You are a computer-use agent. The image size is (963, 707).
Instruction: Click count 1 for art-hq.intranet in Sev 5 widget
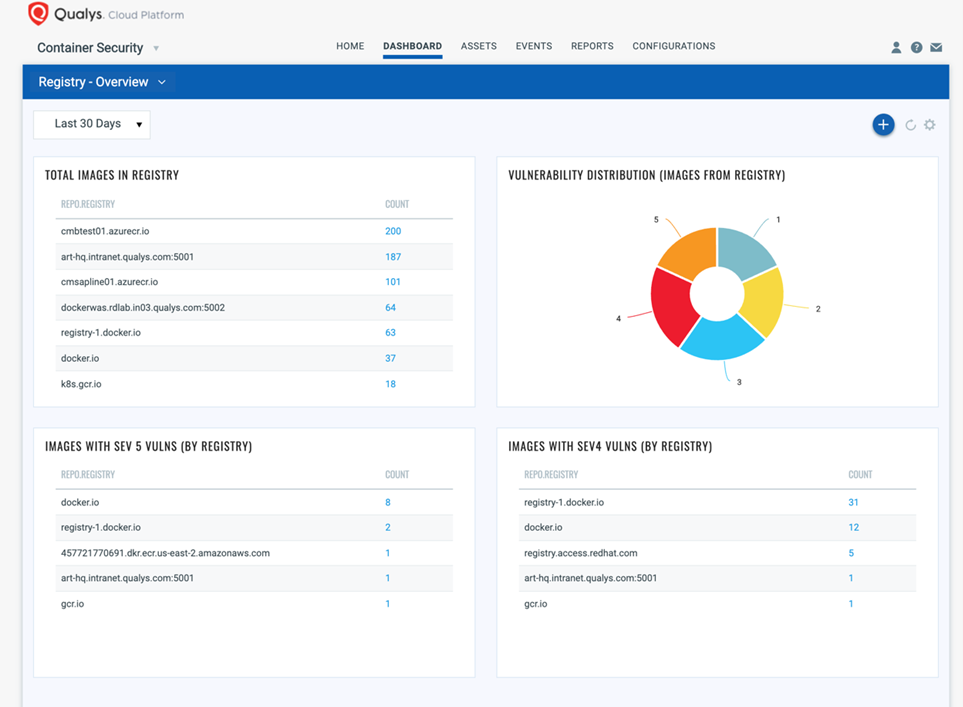click(x=388, y=579)
